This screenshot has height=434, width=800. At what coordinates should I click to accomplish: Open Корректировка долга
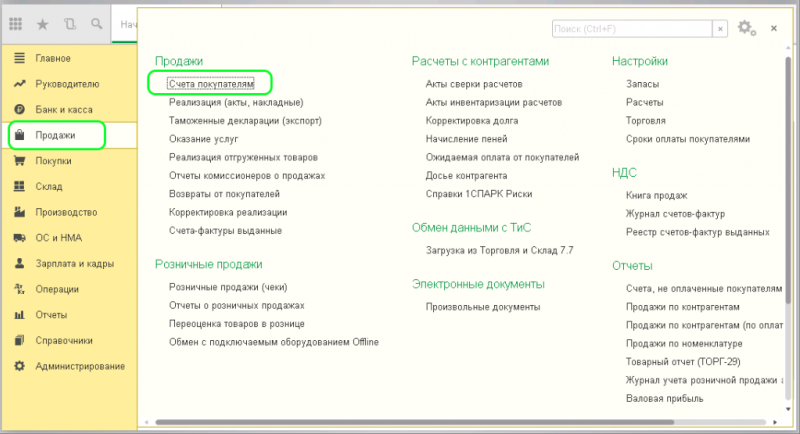472,120
